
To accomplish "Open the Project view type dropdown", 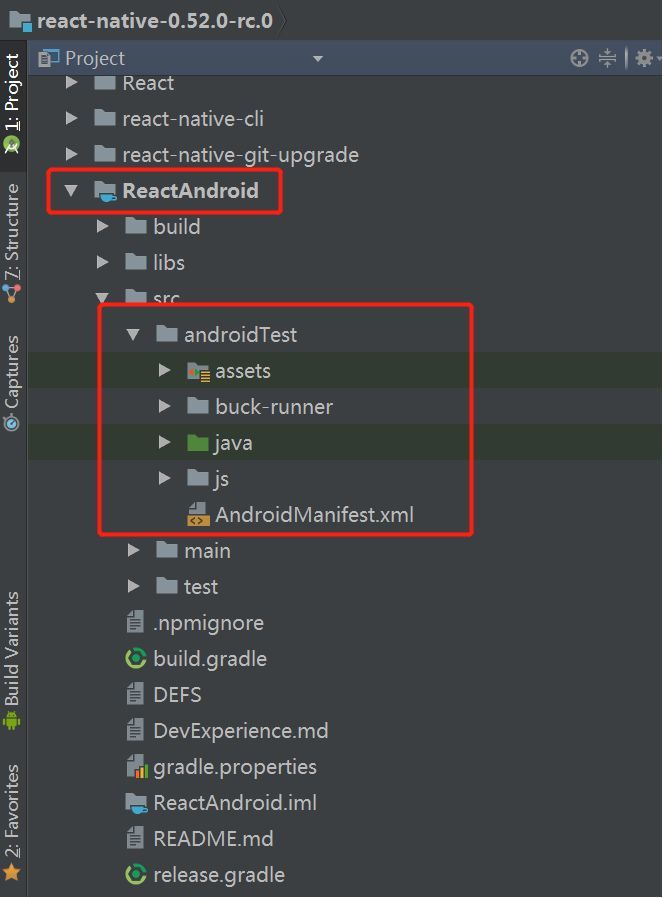I will 317,59.
